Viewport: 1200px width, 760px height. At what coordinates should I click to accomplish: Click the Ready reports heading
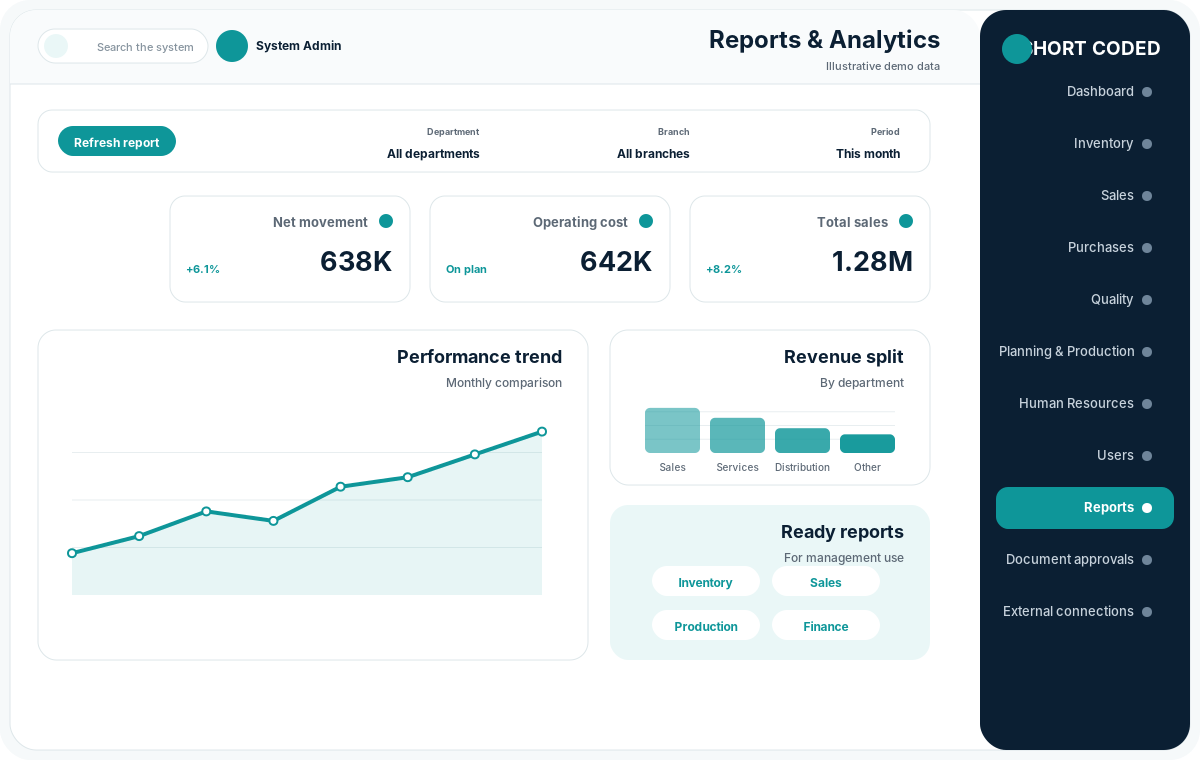[x=842, y=532]
